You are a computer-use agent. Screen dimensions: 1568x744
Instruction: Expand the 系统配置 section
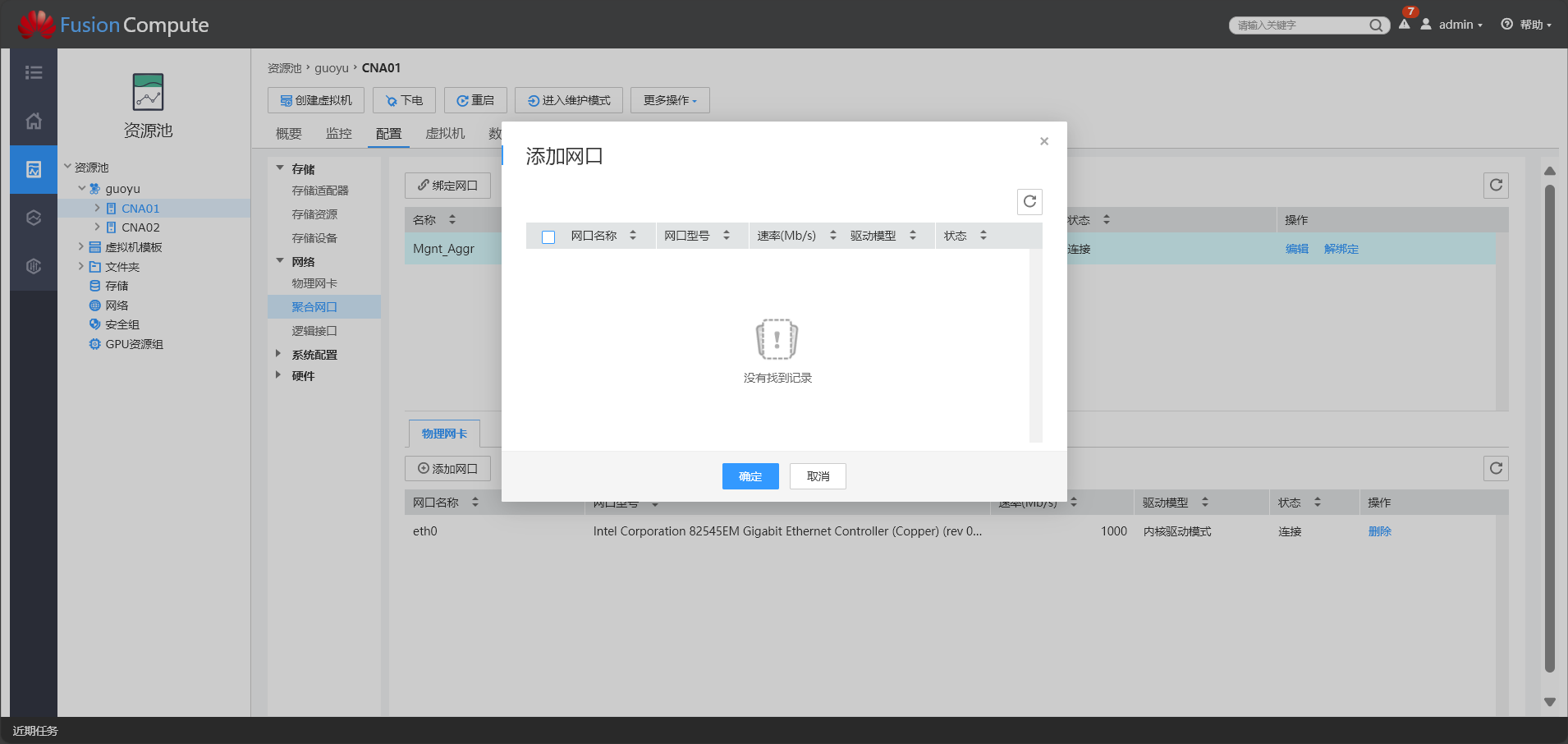(x=278, y=354)
